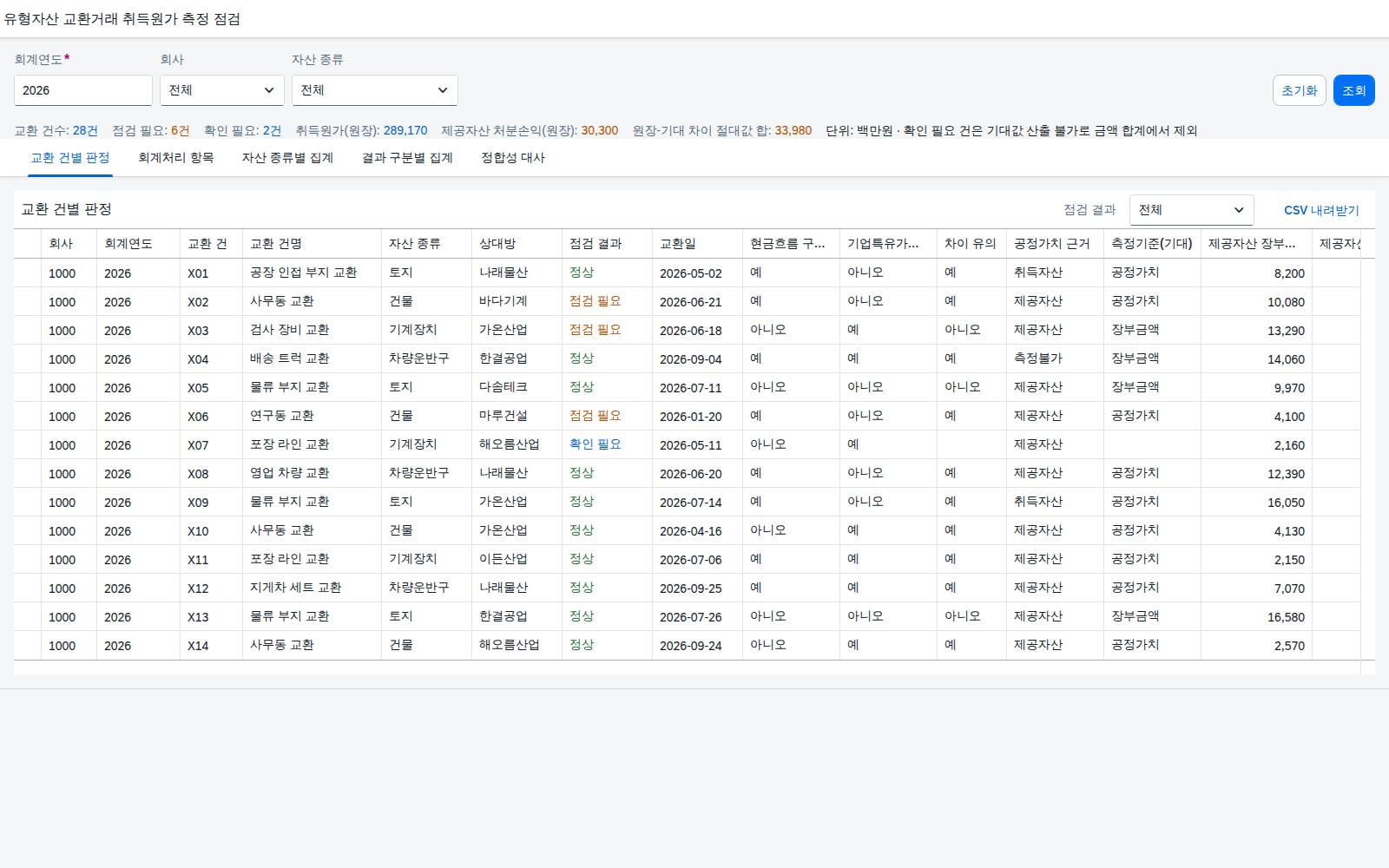The image size is (1389, 868).
Task: Open the 점검 결과 filter dropdown
Action: pos(1191,210)
